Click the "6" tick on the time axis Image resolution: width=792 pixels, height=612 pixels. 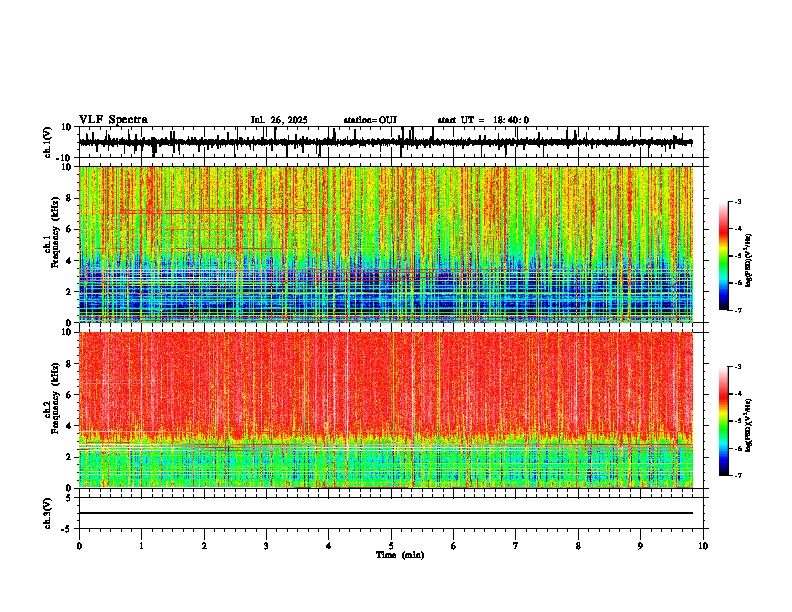click(454, 546)
